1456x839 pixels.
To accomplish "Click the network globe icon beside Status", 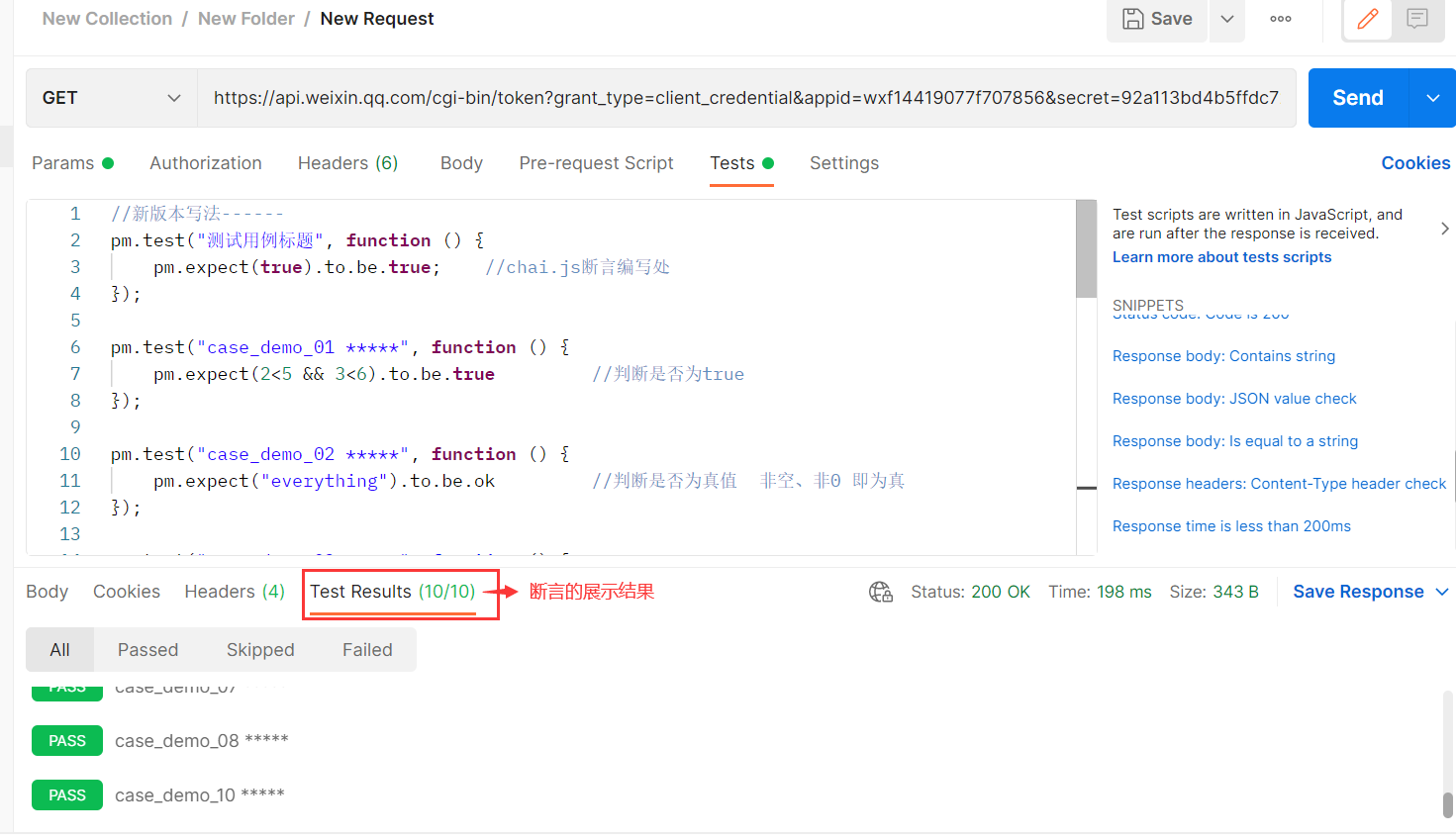I will pyautogui.click(x=881, y=592).
